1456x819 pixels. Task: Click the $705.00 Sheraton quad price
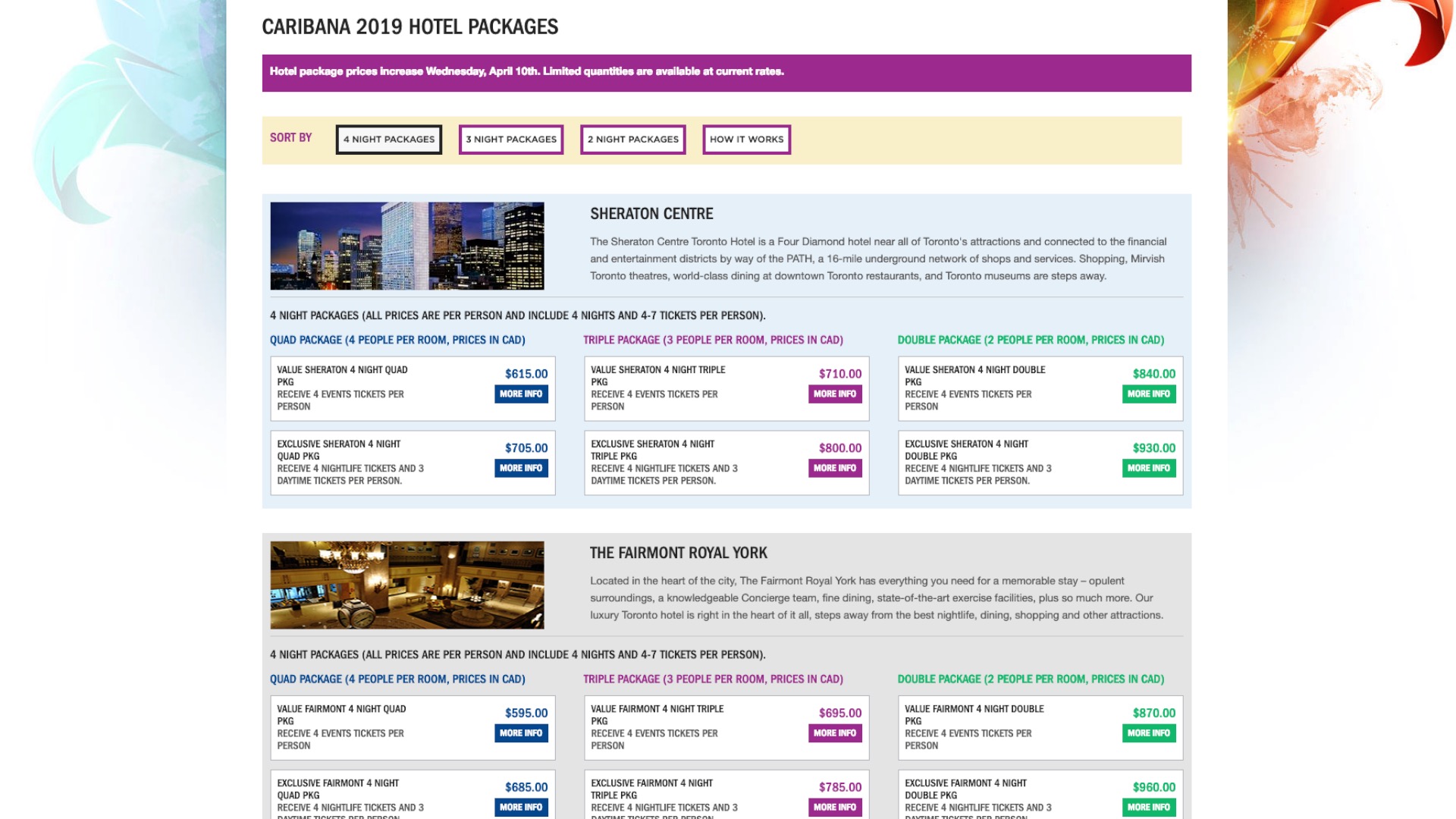pos(526,448)
